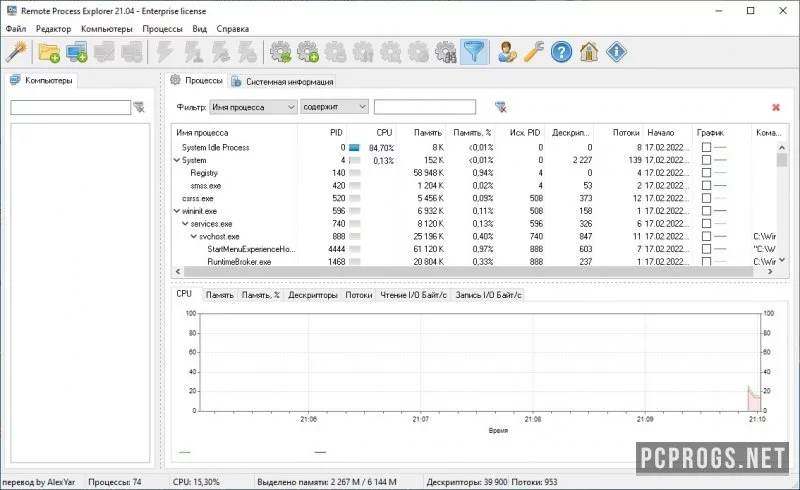Open settings via the wrench icon

[x=534, y=52]
